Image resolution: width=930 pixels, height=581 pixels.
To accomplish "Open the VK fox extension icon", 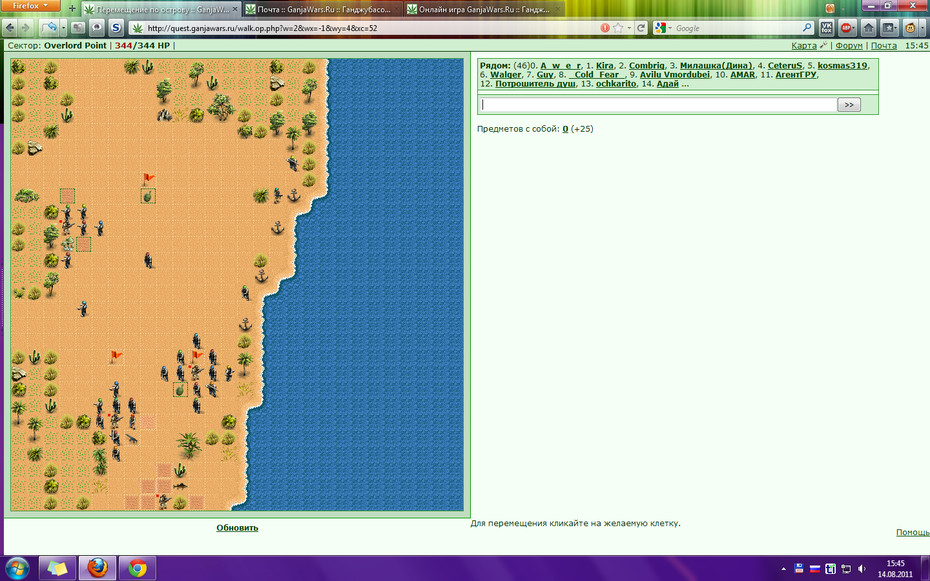I will (x=826, y=27).
